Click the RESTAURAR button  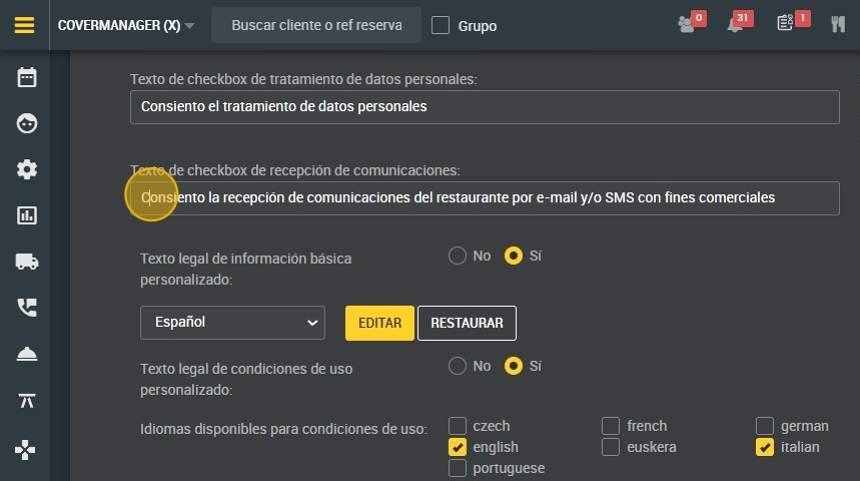tap(466, 323)
